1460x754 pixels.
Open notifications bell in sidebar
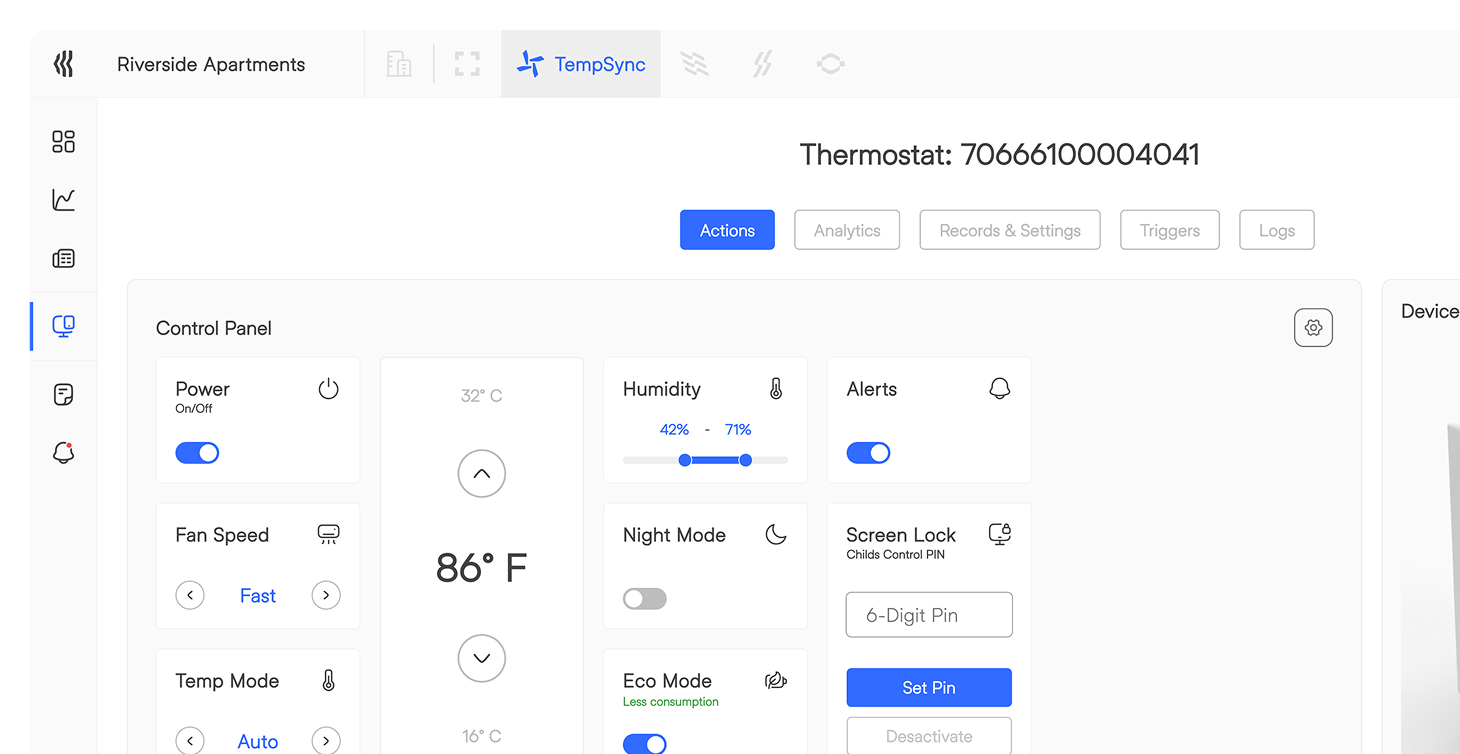[63, 453]
